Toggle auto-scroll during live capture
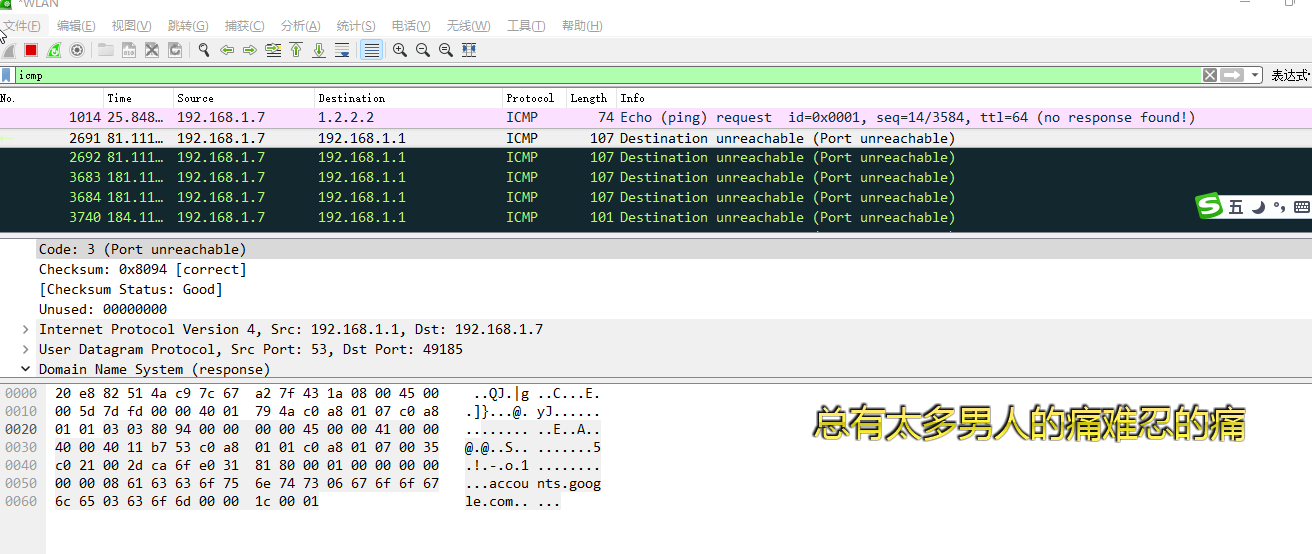The width and height of the screenshot is (1312, 554). [342, 50]
